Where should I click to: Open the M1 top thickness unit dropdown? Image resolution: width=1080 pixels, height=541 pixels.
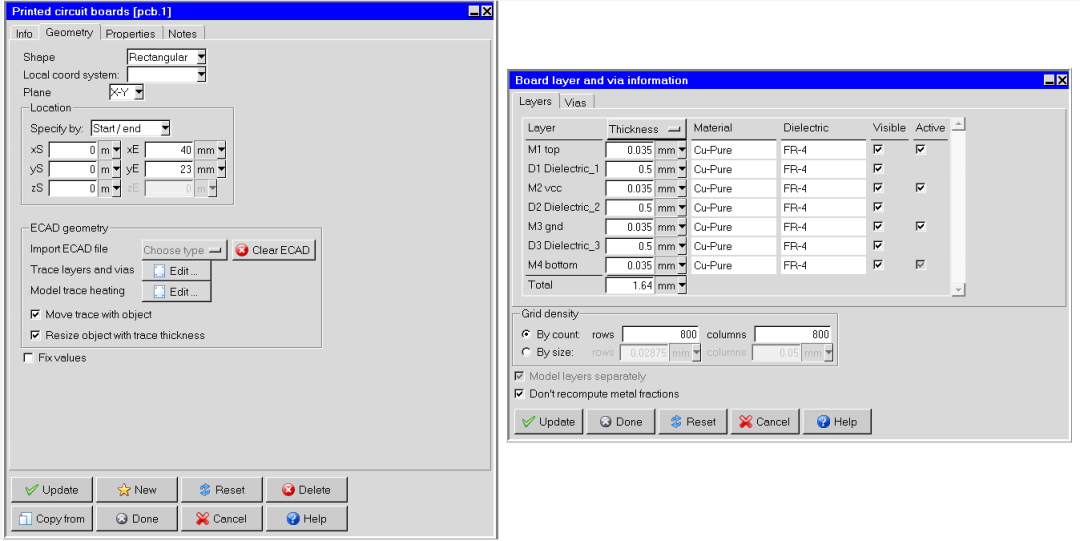(x=682, y=150)
